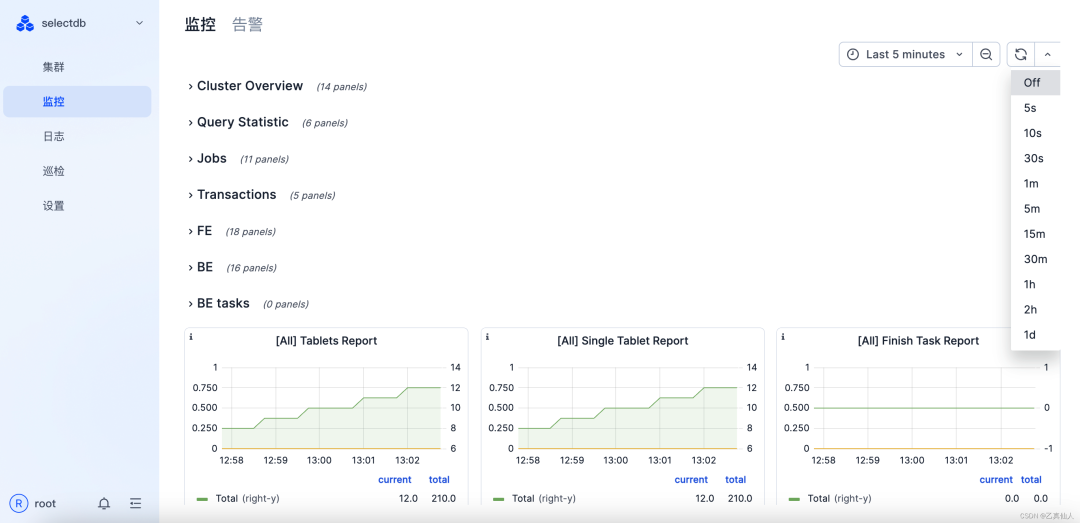Open the selectdb cluster switcher dropdown
The height and width of the screenshot is (523, 1080).
coord(139,23)
